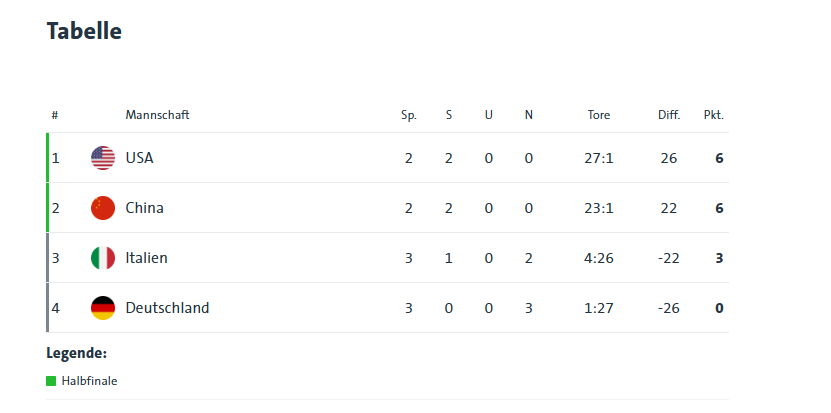Select the Italien team name
The width and height of the screenshot is (831, 413).
point(146,258)
